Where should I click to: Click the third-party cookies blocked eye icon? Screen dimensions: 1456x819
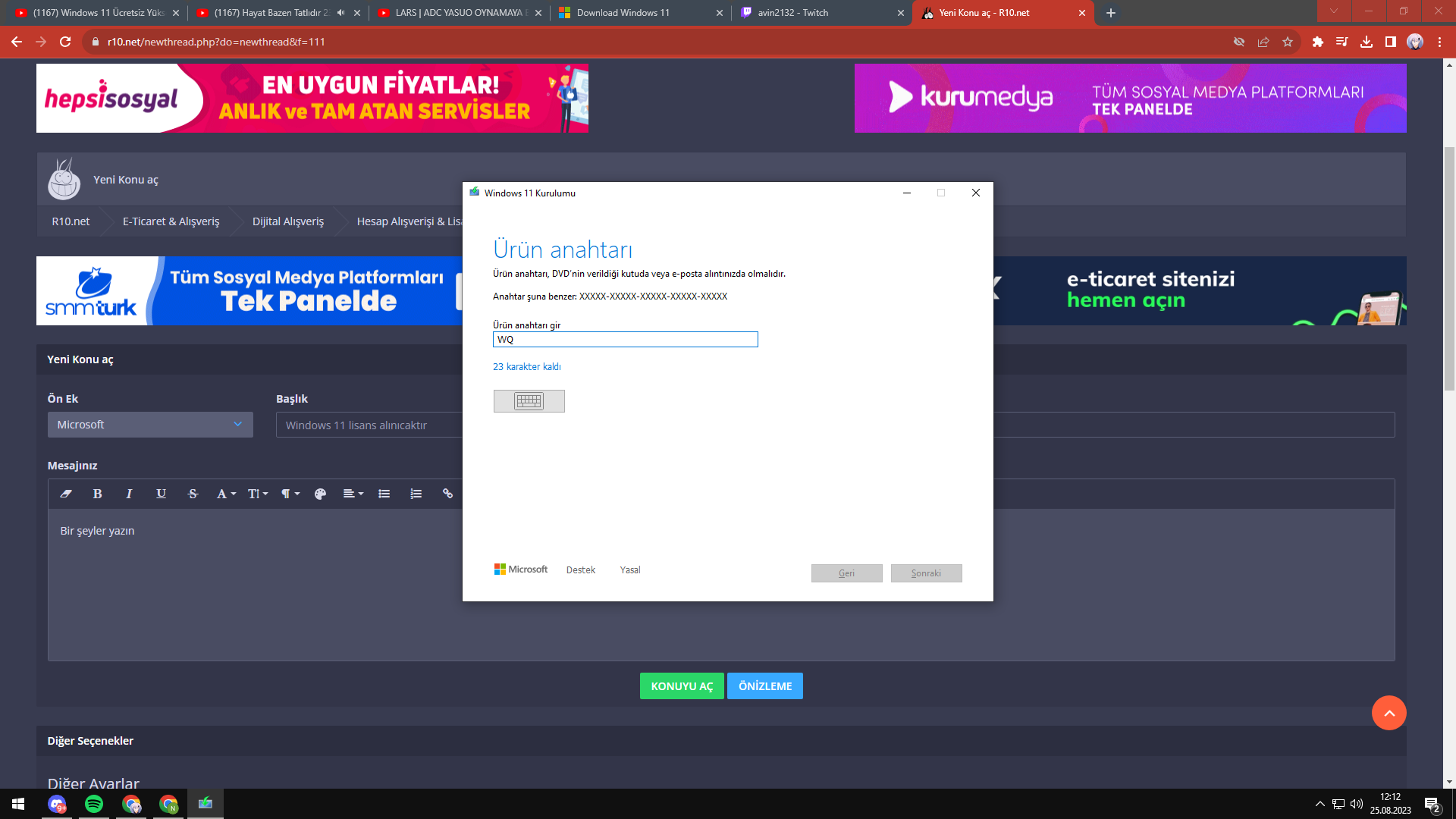pos(1239,42)
